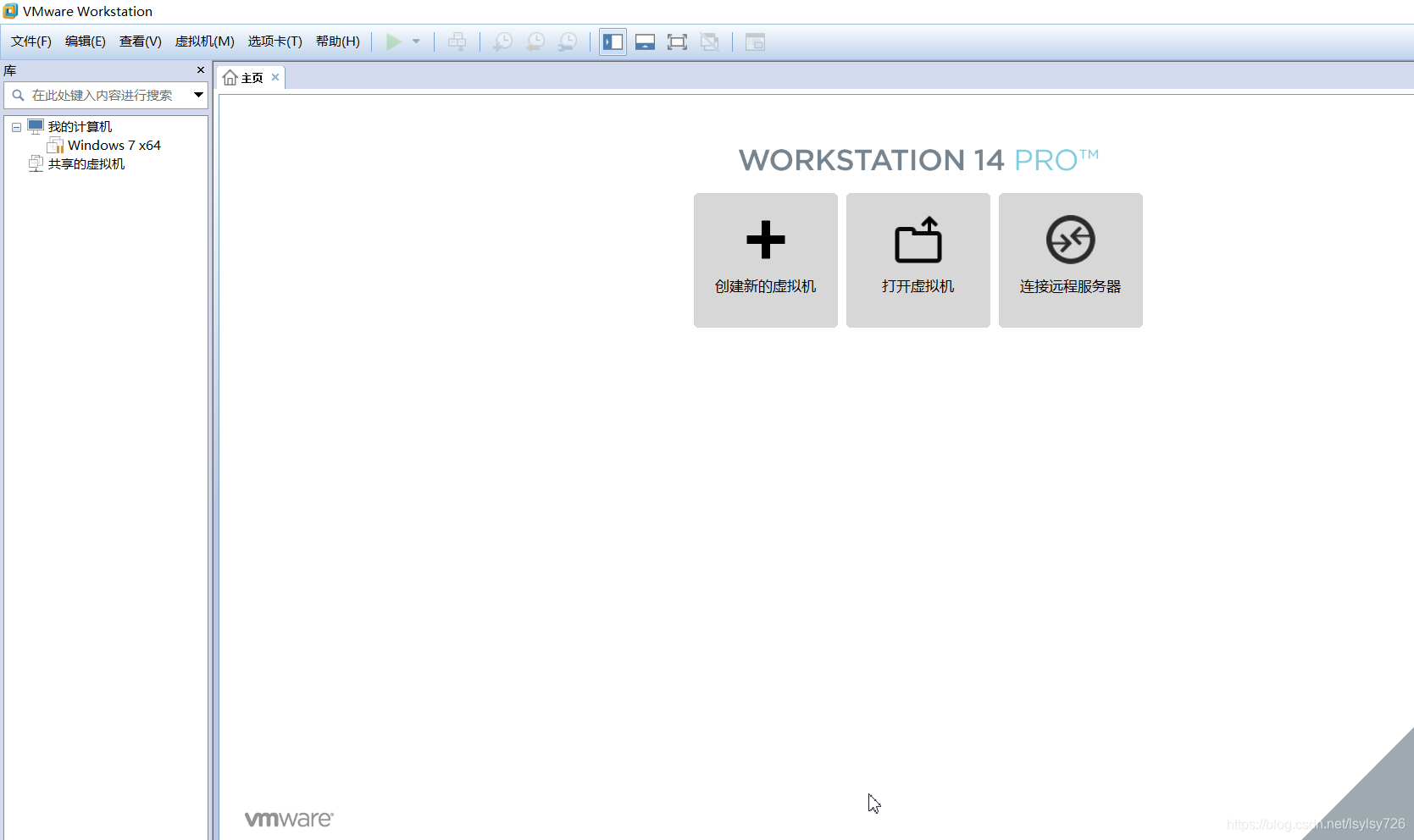Viewport: 1414px width, 840px height.
Task: Close the 库 library panel
Action: pyautogui.click(x=201, y=70)
